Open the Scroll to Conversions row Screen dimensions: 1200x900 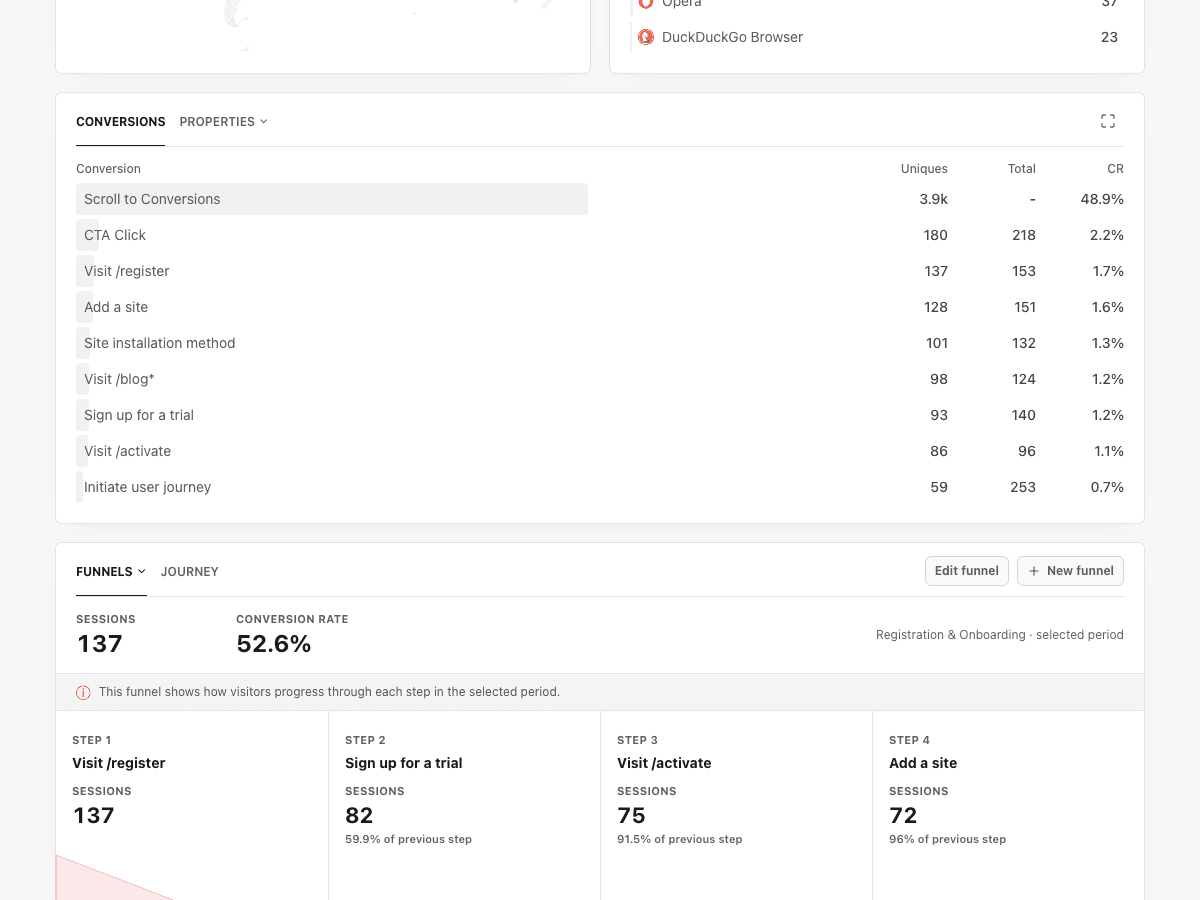(600, 199)
